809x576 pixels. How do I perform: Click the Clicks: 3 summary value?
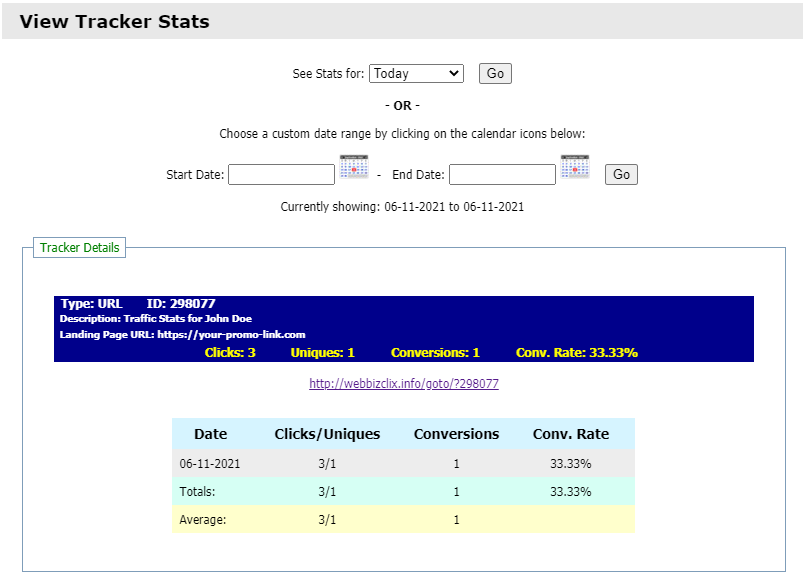(230, 353)
